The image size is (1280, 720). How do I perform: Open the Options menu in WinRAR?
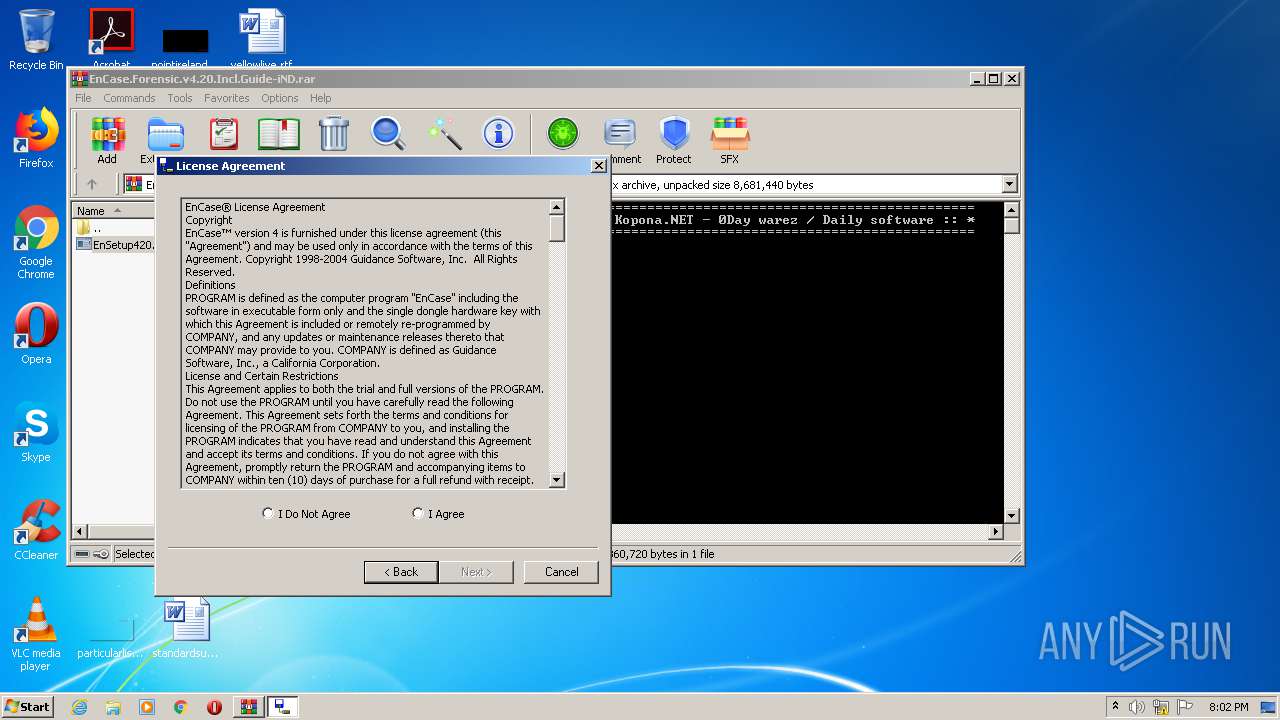(x=280, y=98)
